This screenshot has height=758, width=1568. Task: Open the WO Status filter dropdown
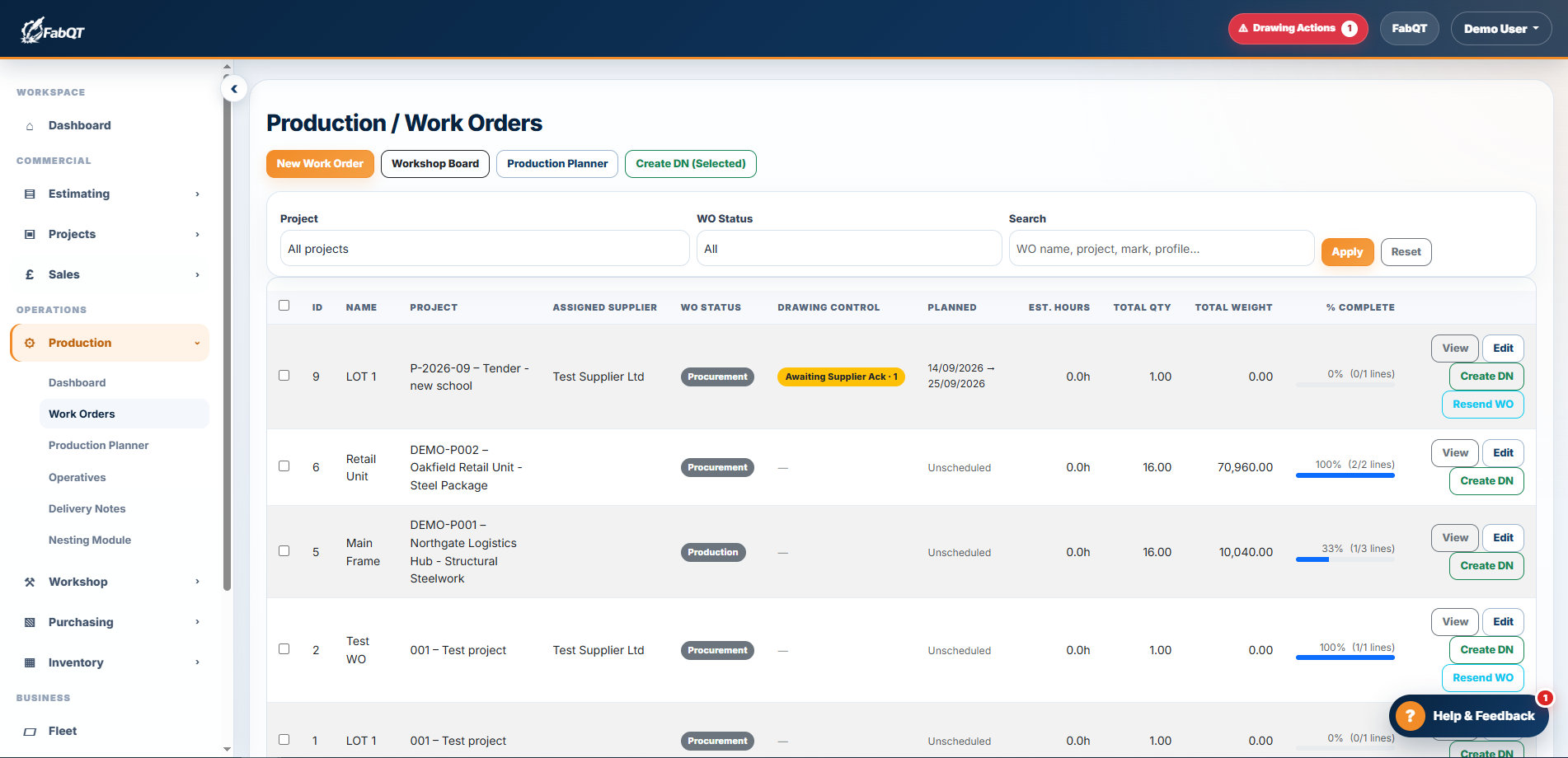[x=849, y=249]
